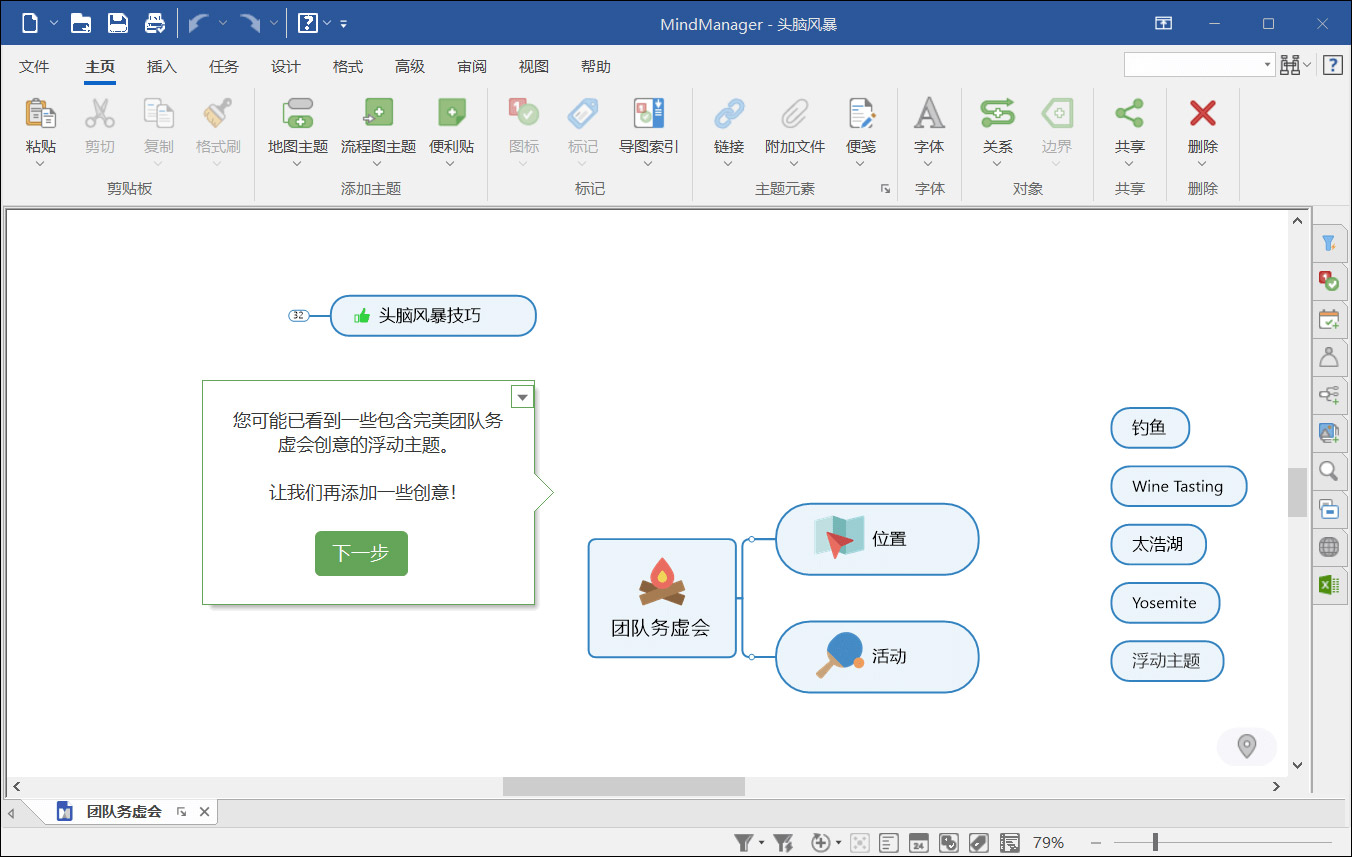Switch to the 插入 ribbon tab
1352x857 pixels.
(161, 66)
